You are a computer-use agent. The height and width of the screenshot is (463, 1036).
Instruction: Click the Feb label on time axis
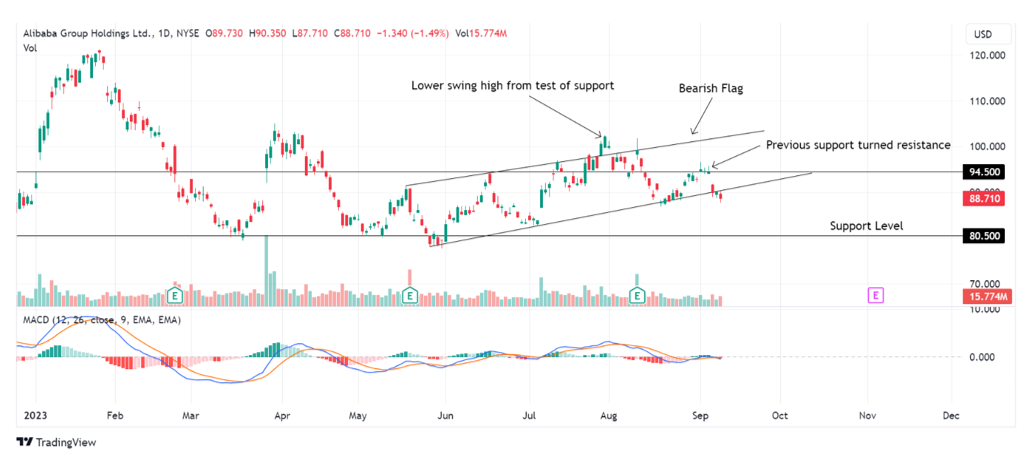[x=115, y=416]
